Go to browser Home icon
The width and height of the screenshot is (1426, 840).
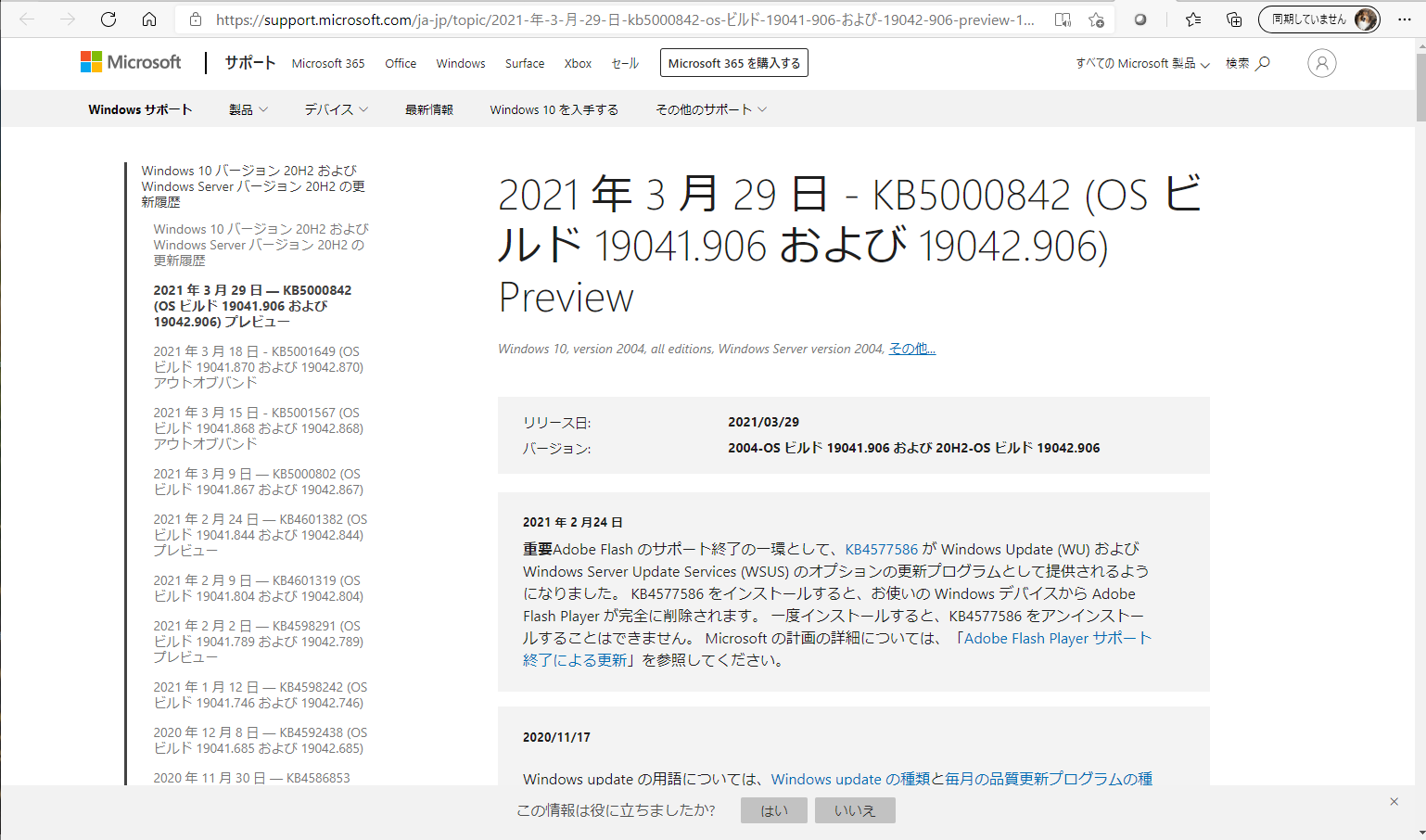[149, 19]
